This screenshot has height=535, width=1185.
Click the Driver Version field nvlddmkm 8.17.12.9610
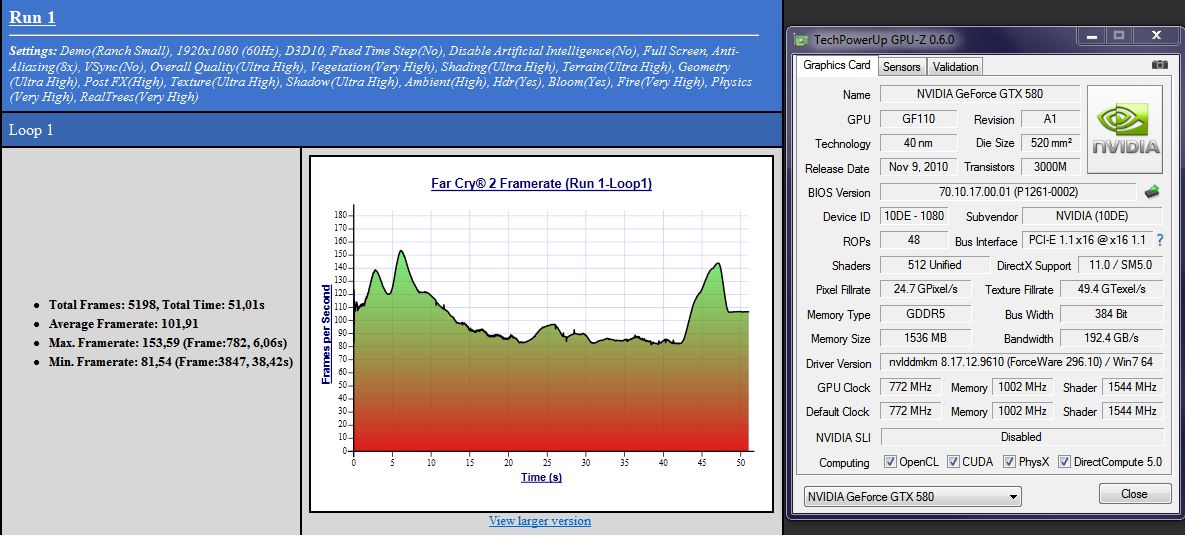(1022, 363)
